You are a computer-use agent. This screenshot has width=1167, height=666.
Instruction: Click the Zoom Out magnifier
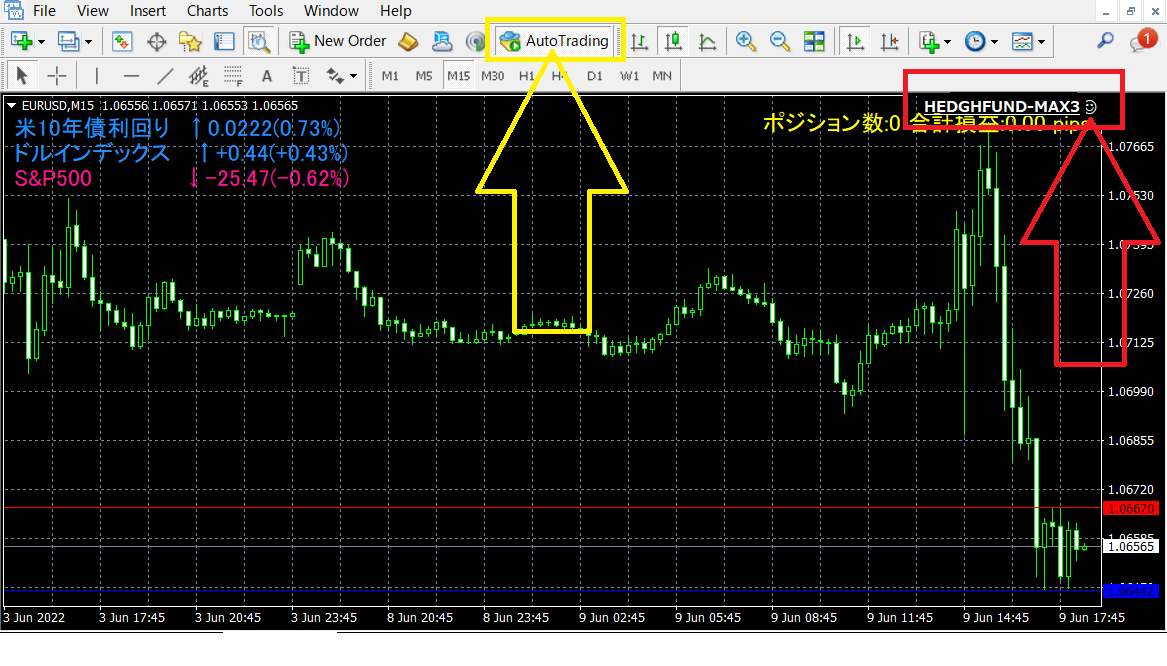pyautogui.click(x=780, y=41)
